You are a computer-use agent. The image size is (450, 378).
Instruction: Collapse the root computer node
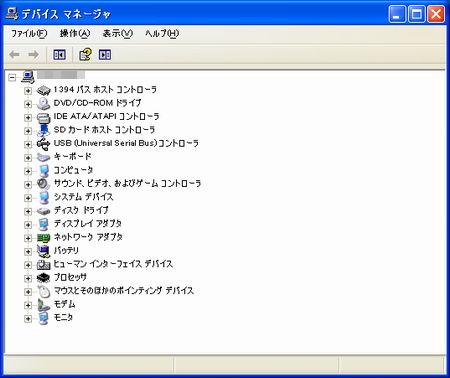(12, 78)
